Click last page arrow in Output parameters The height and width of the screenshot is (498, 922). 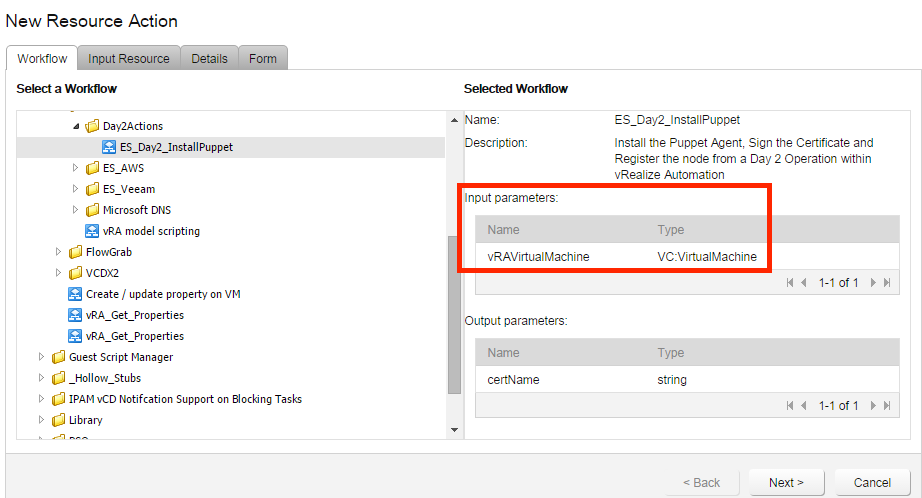(x=886, y=406)
